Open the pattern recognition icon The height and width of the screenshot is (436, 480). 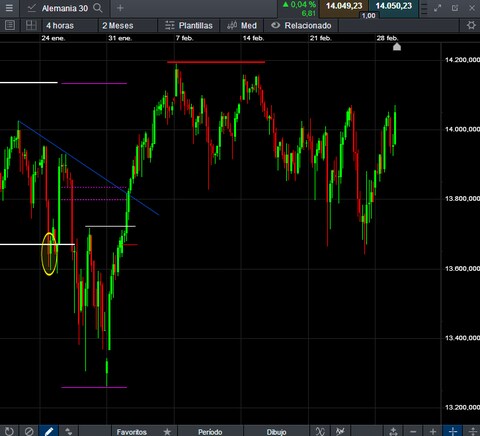click(340, 431)
